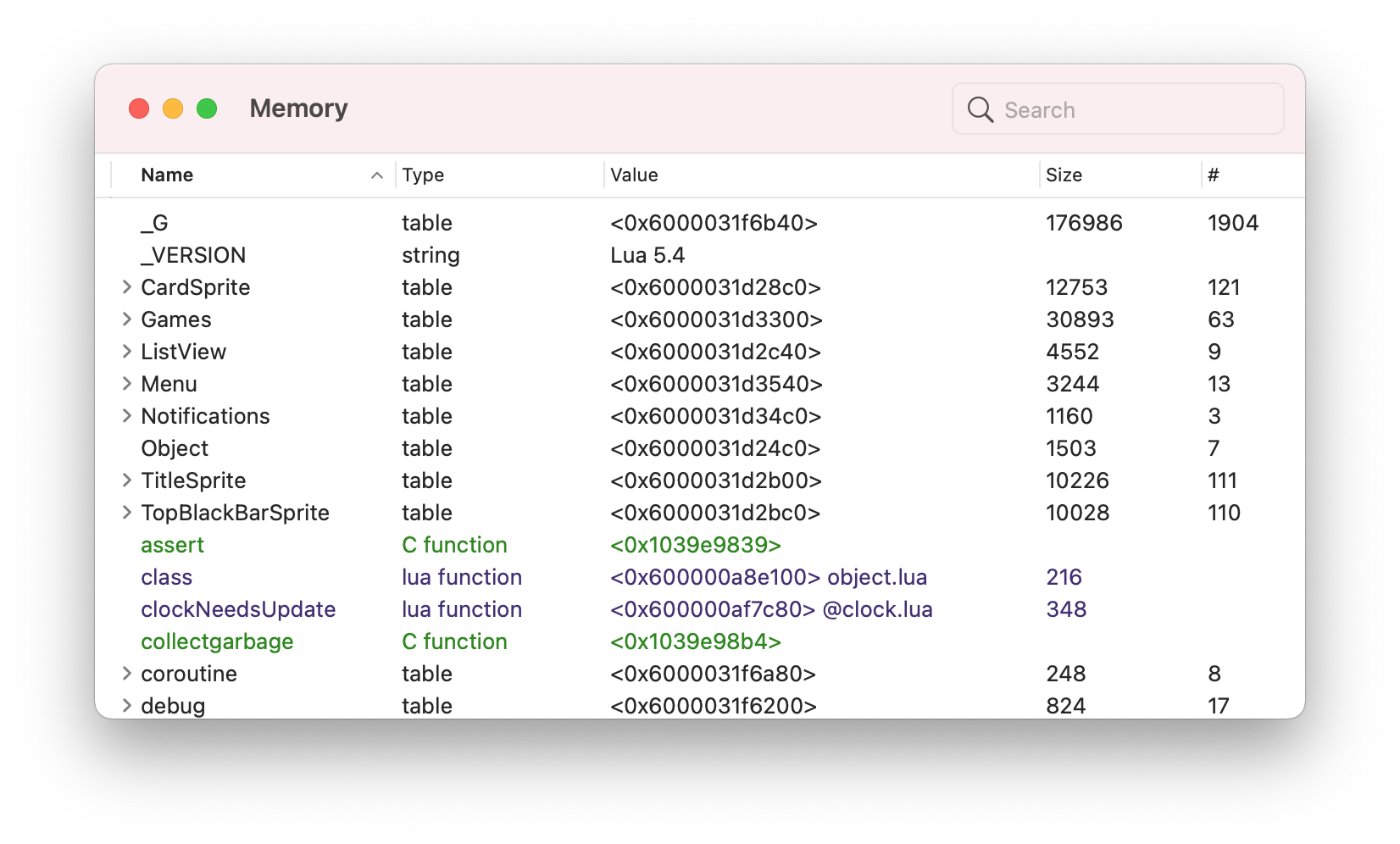The height and width of the screenshot is (844, 1400).
Task: Sort by the Type column header
Action: pos(424,175)
